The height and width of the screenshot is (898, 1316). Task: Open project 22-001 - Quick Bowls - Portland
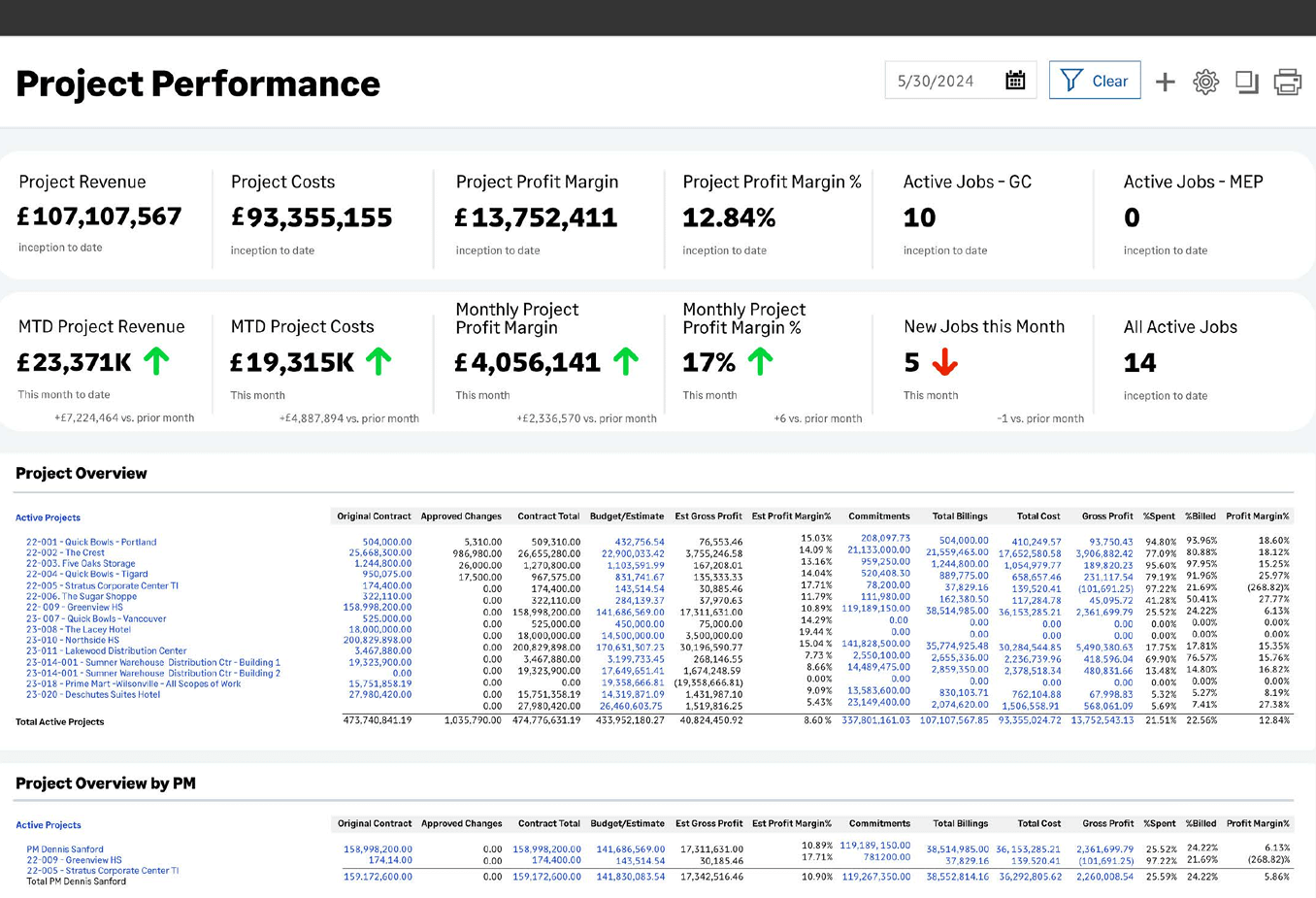(x=91, y=542)
